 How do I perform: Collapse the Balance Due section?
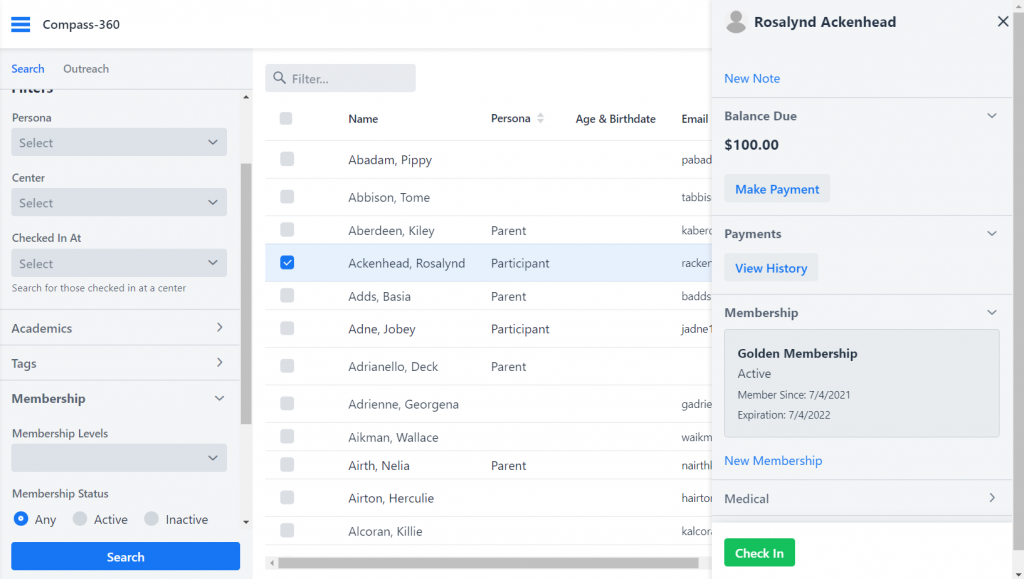[991, 116]
